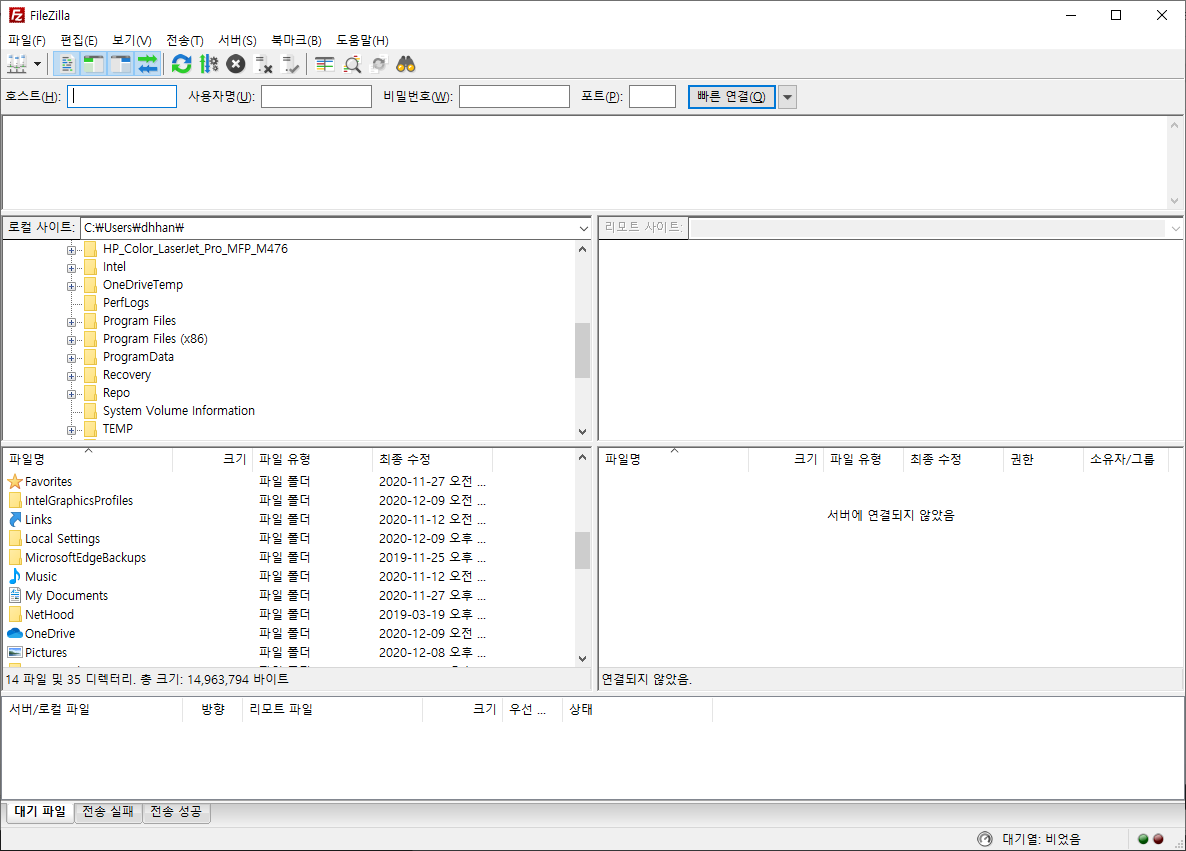1186x851 pixels.
Task: Open the Site Manager
Action: 17,64
